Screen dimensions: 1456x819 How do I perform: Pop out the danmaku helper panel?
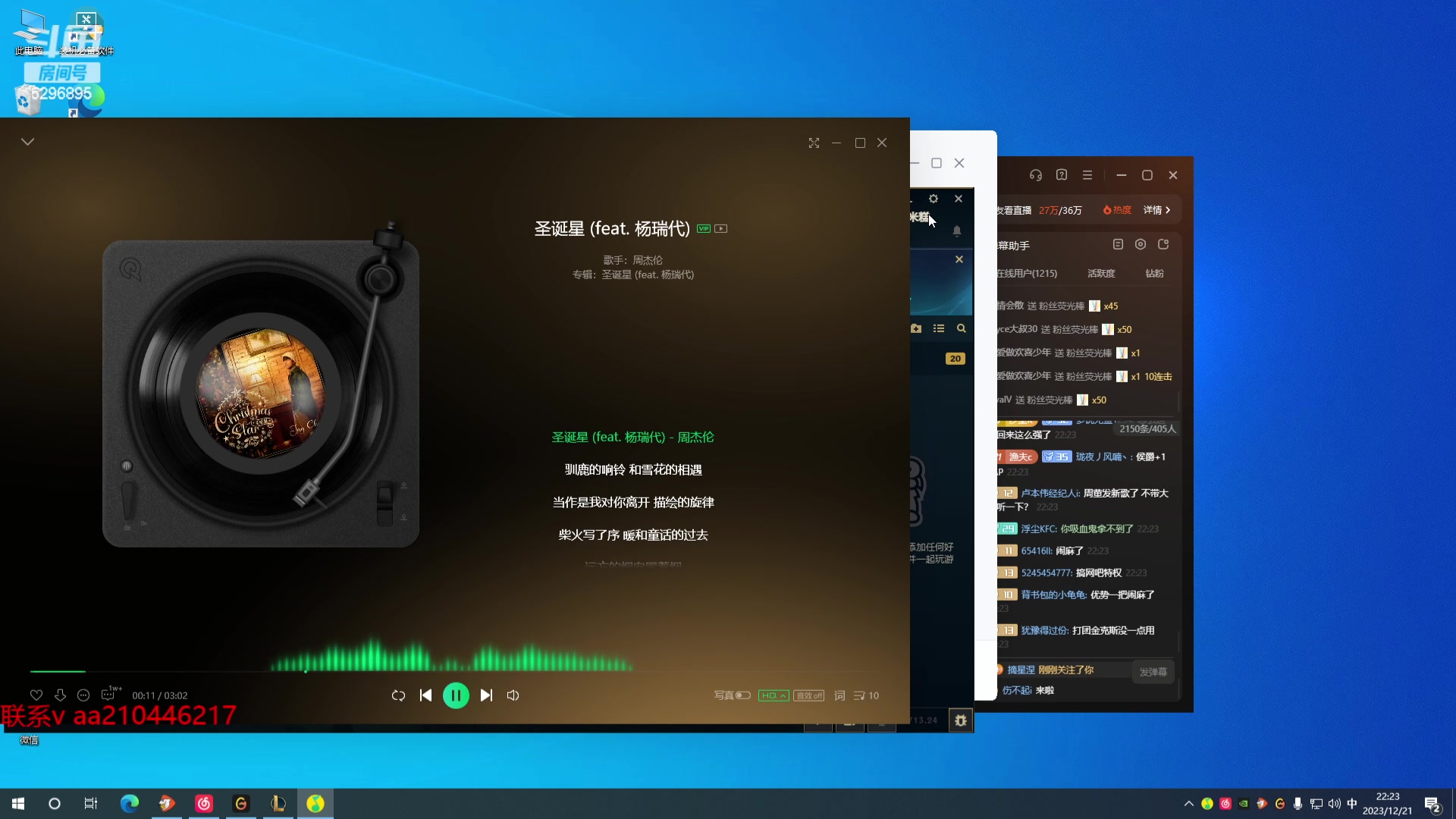click(1163, 244)
